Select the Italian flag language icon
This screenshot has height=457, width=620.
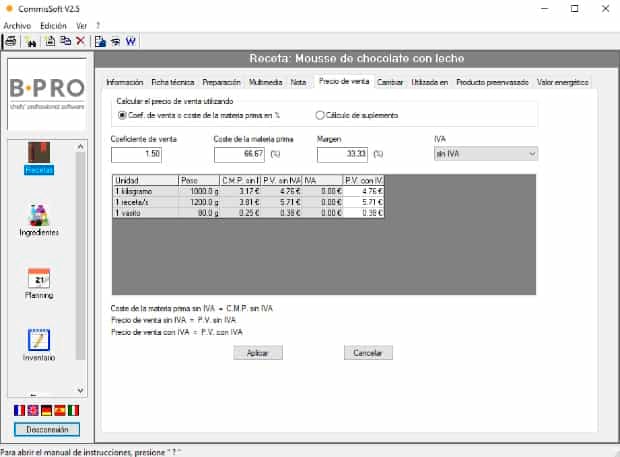(x=72, y=411)
